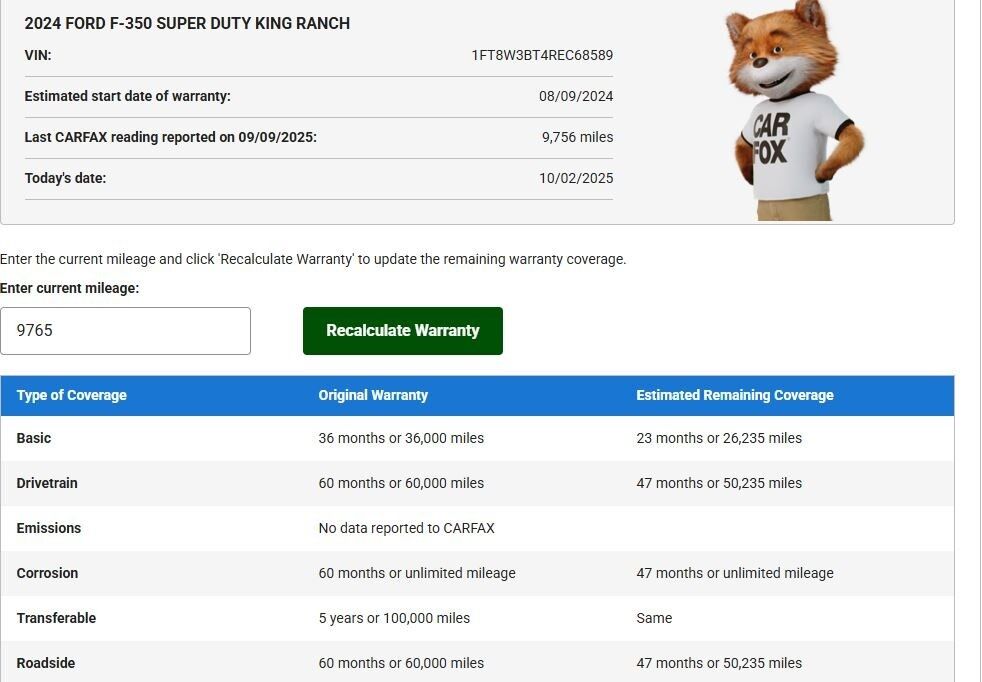Click the 'No data reported to CARFAX' text
Viewport: 982px width, 682px height.
[x=406, y=528]
